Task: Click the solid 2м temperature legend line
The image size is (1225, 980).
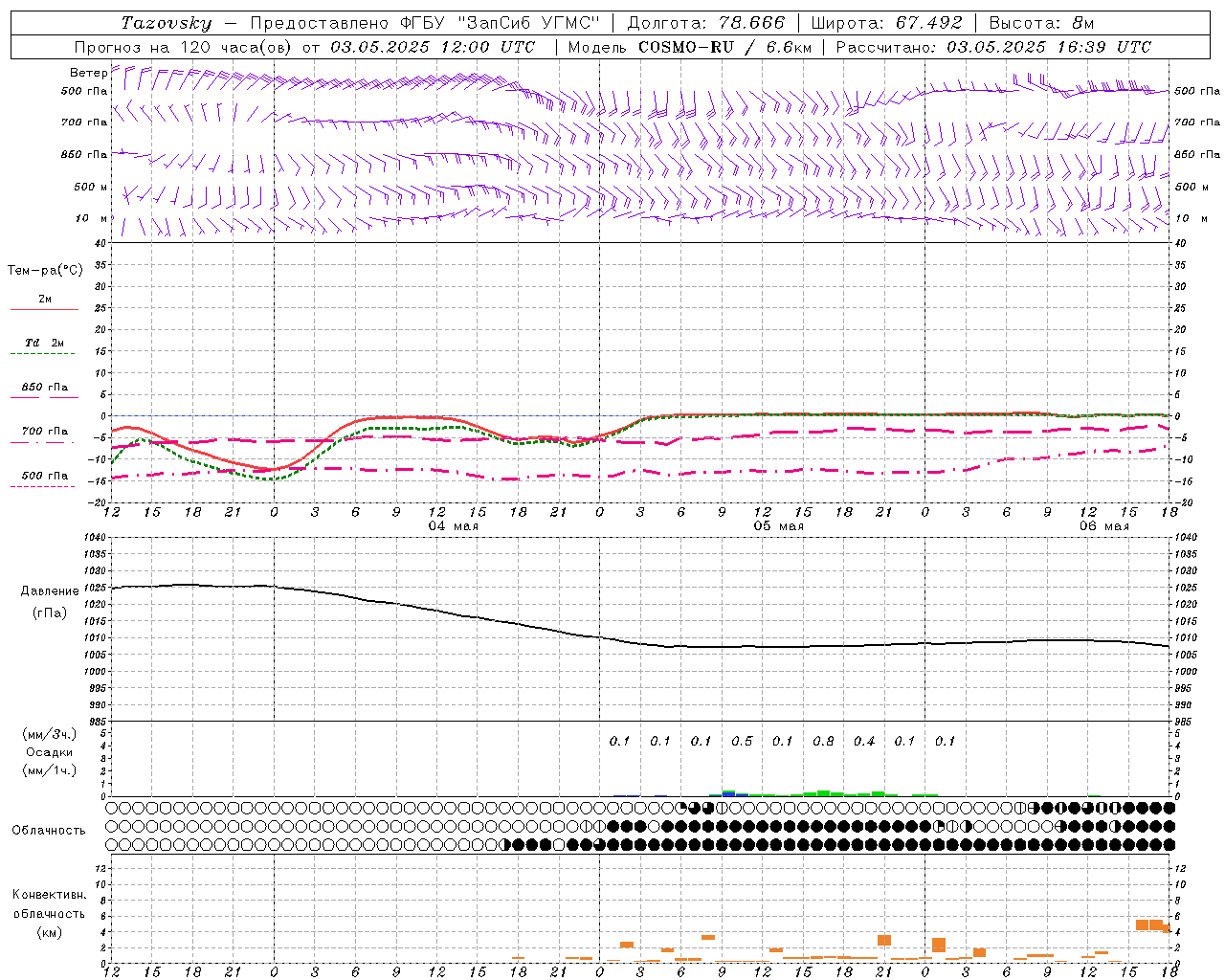Action: click(44, 309)
